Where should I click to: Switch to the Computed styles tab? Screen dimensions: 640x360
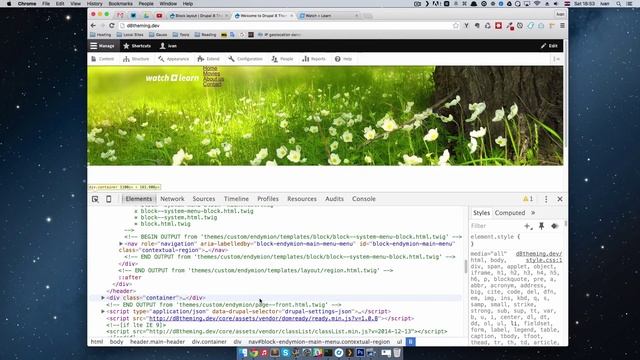click(510, 213)
